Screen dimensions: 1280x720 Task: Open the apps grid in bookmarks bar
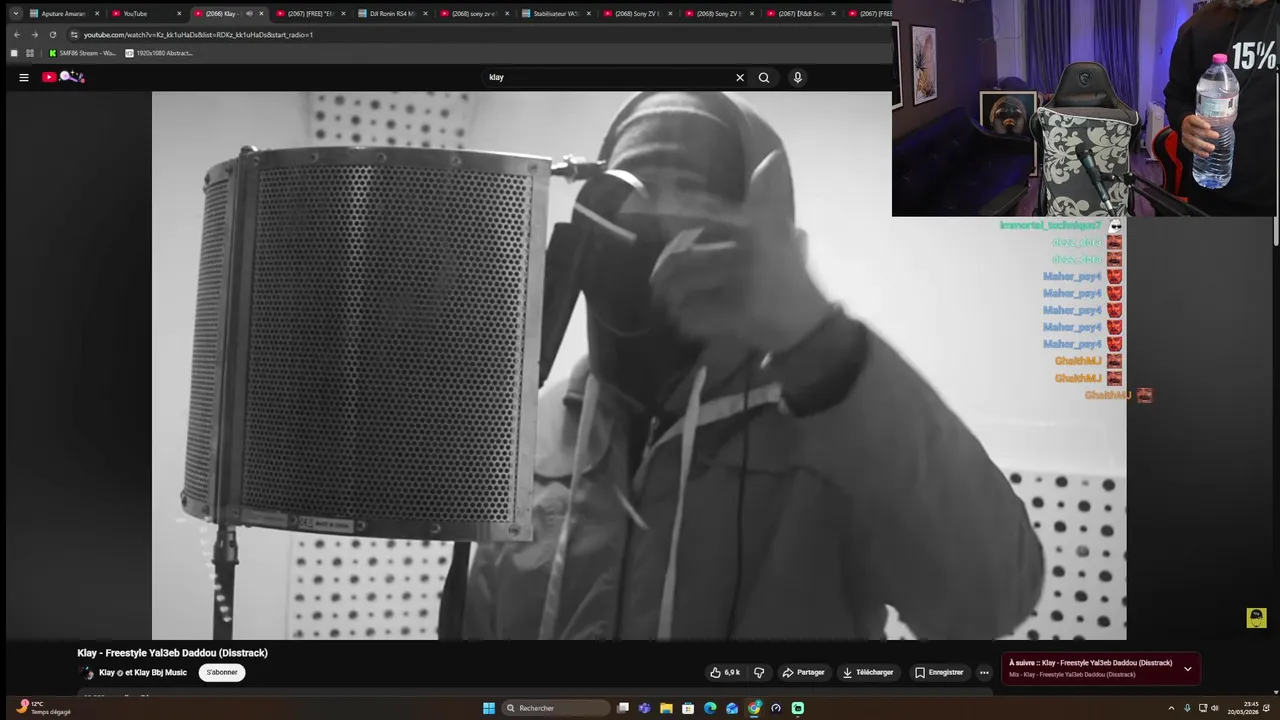click(29, 53)
